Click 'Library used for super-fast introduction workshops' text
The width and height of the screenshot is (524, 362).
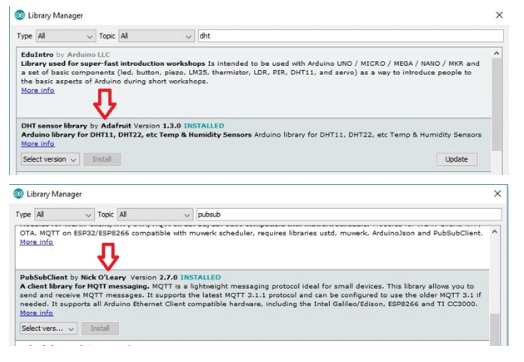click(x=113, y=64)
